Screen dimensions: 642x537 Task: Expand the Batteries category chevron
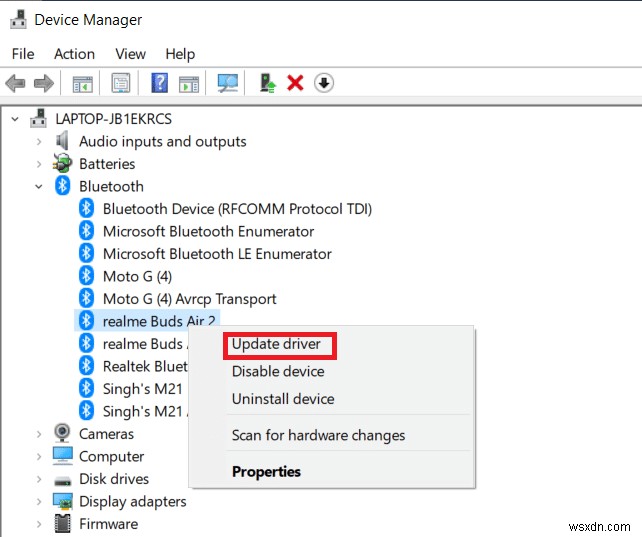click(x=39, y=164)
